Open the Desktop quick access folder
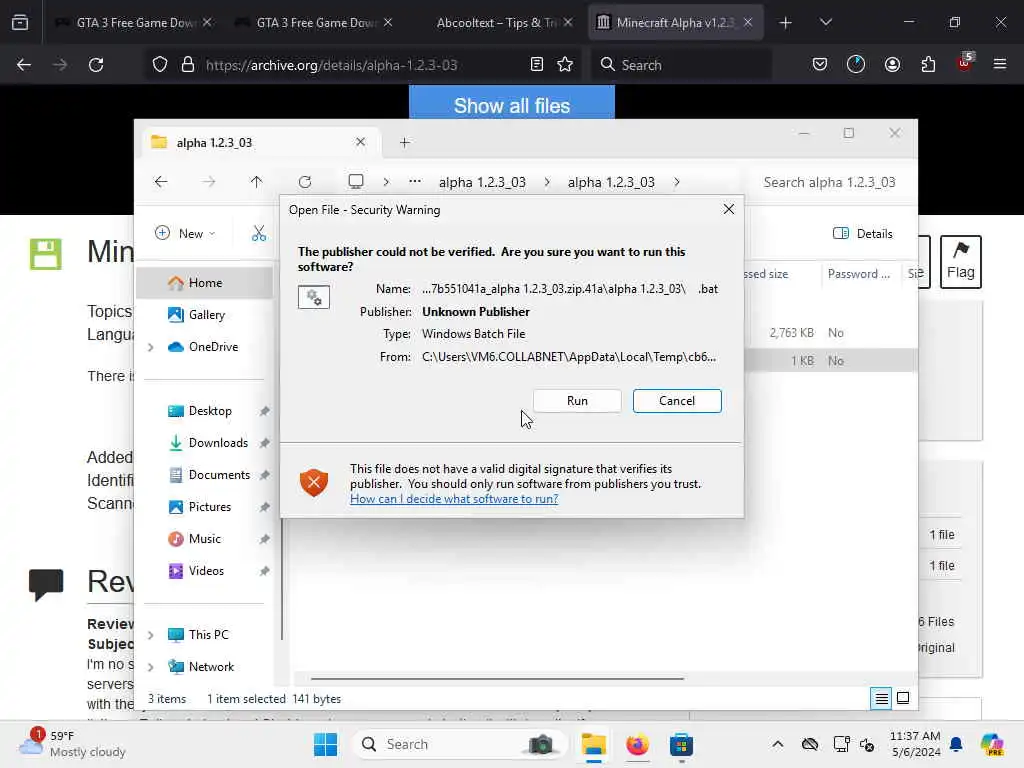The image size is (1024, 768). tap(210, 411)
